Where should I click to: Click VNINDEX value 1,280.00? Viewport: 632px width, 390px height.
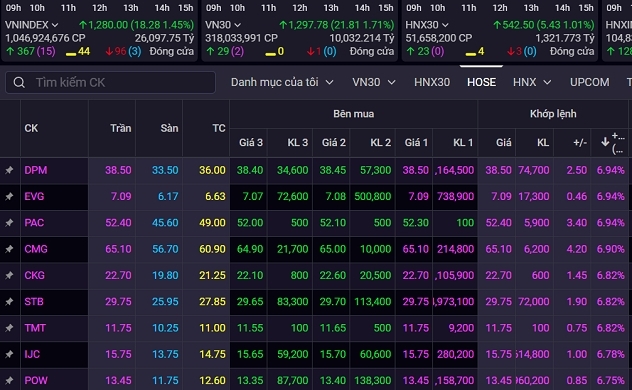[x=108, y=25]
